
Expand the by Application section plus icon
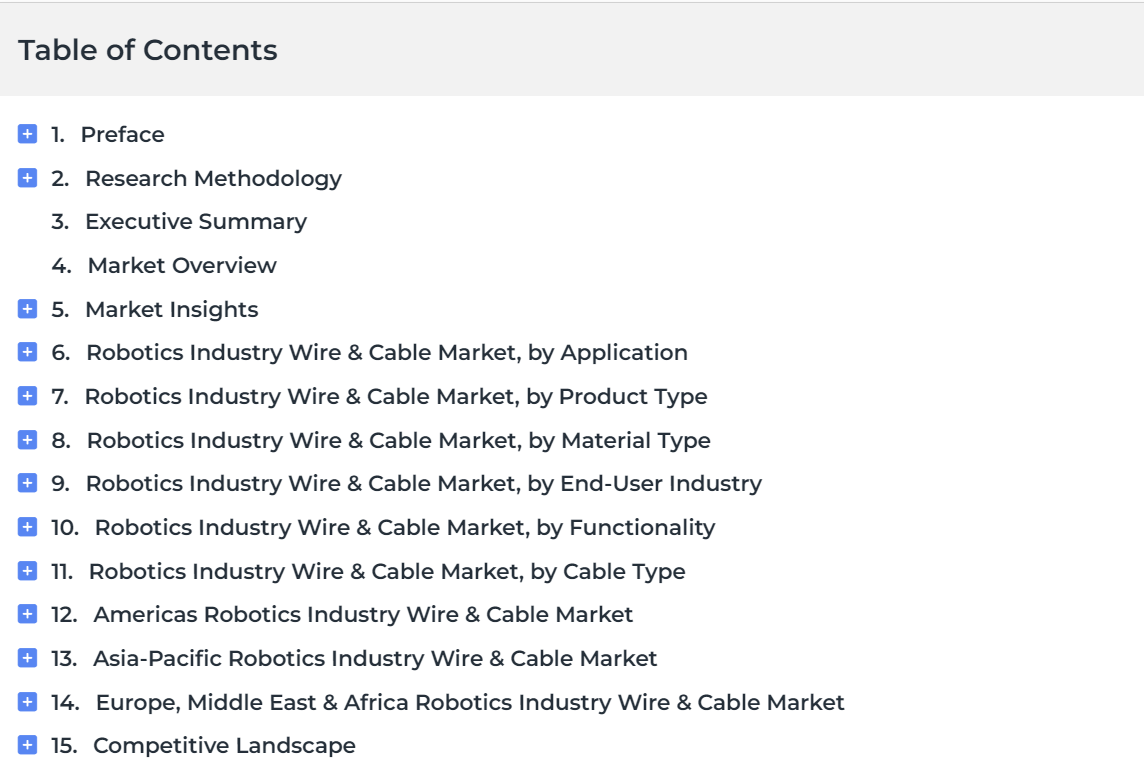click(x=27, y=352)
